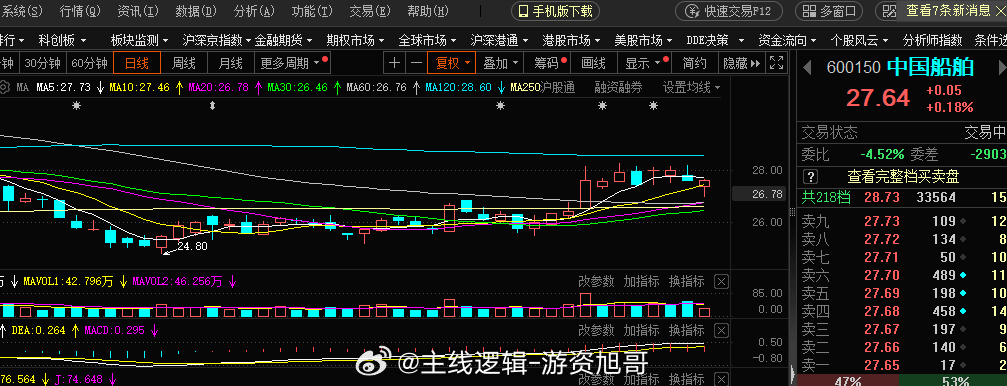Click sell price 27.65 in 卖一 row

pos(882,365)
